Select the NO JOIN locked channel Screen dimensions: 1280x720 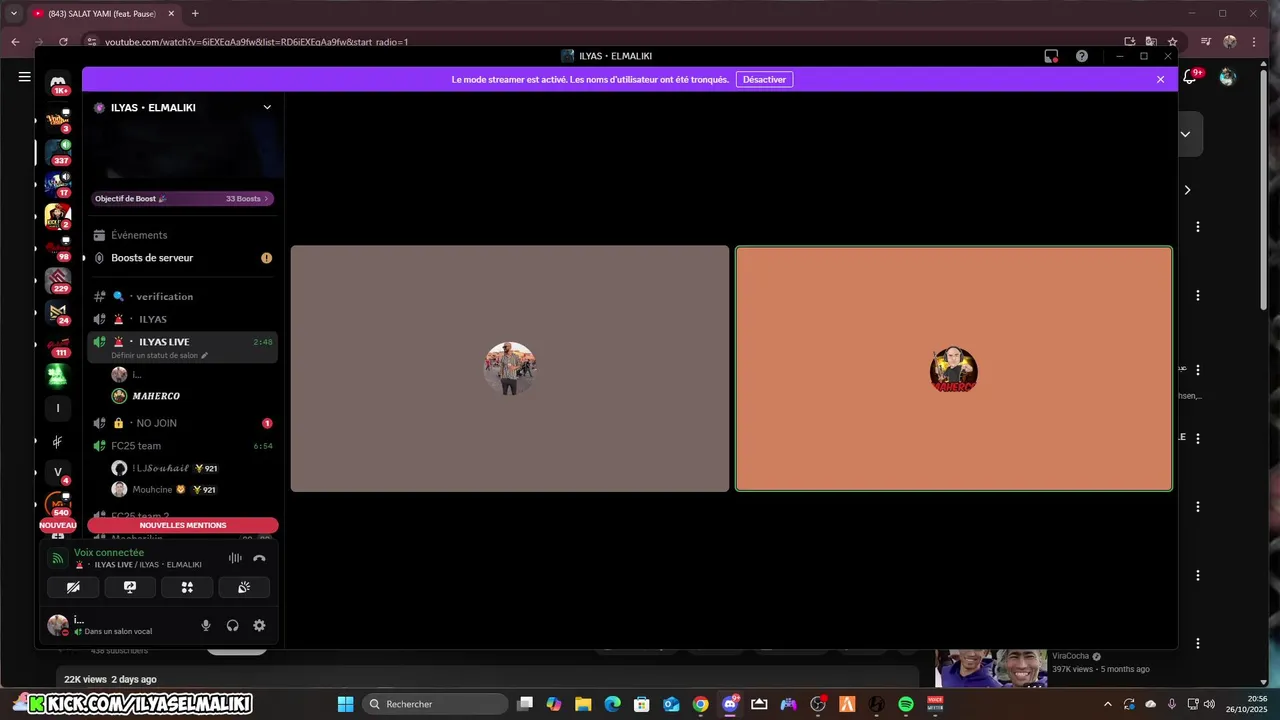click(182, 423)
